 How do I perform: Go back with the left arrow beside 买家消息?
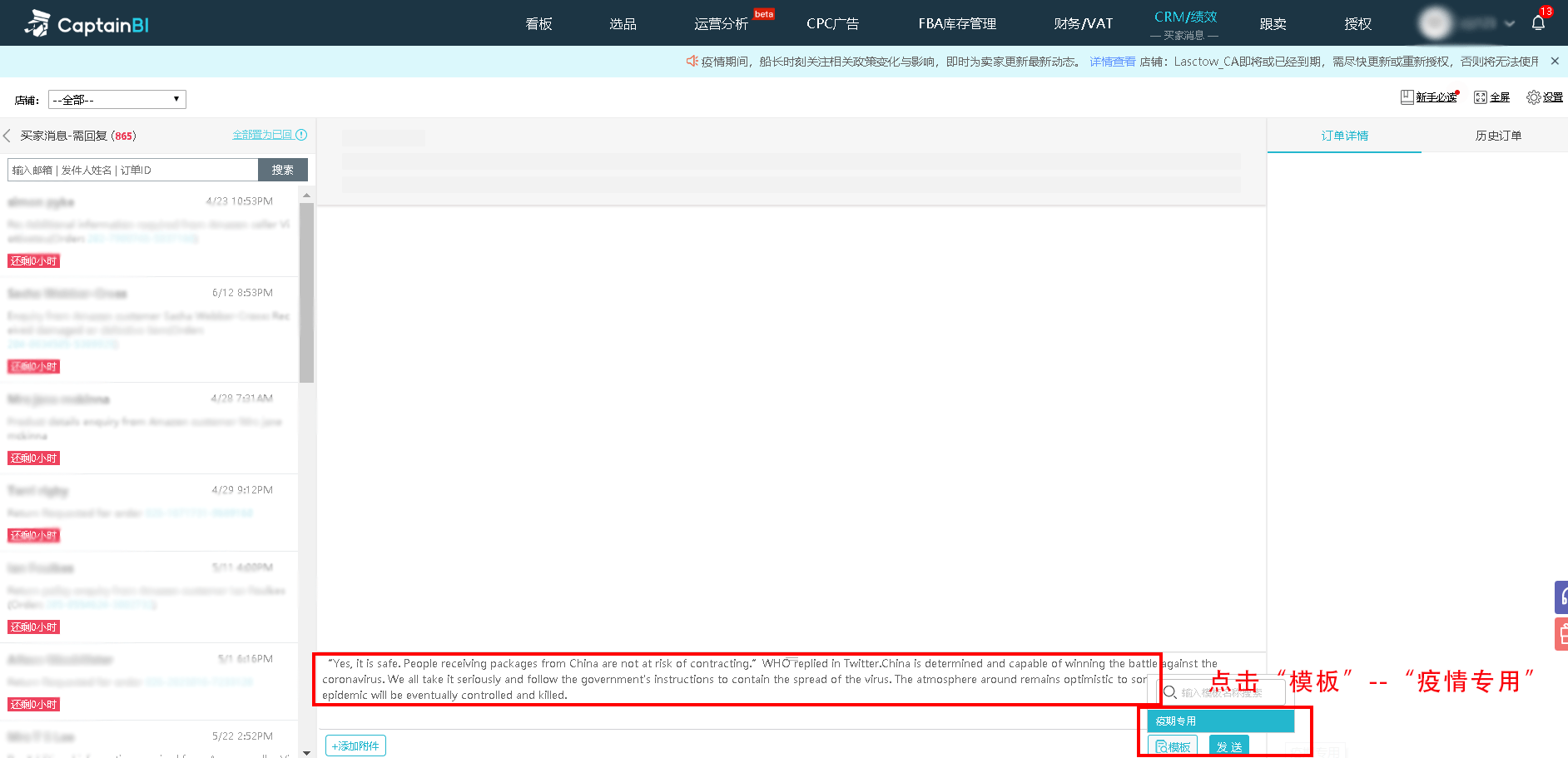click(x=7, y=136)
